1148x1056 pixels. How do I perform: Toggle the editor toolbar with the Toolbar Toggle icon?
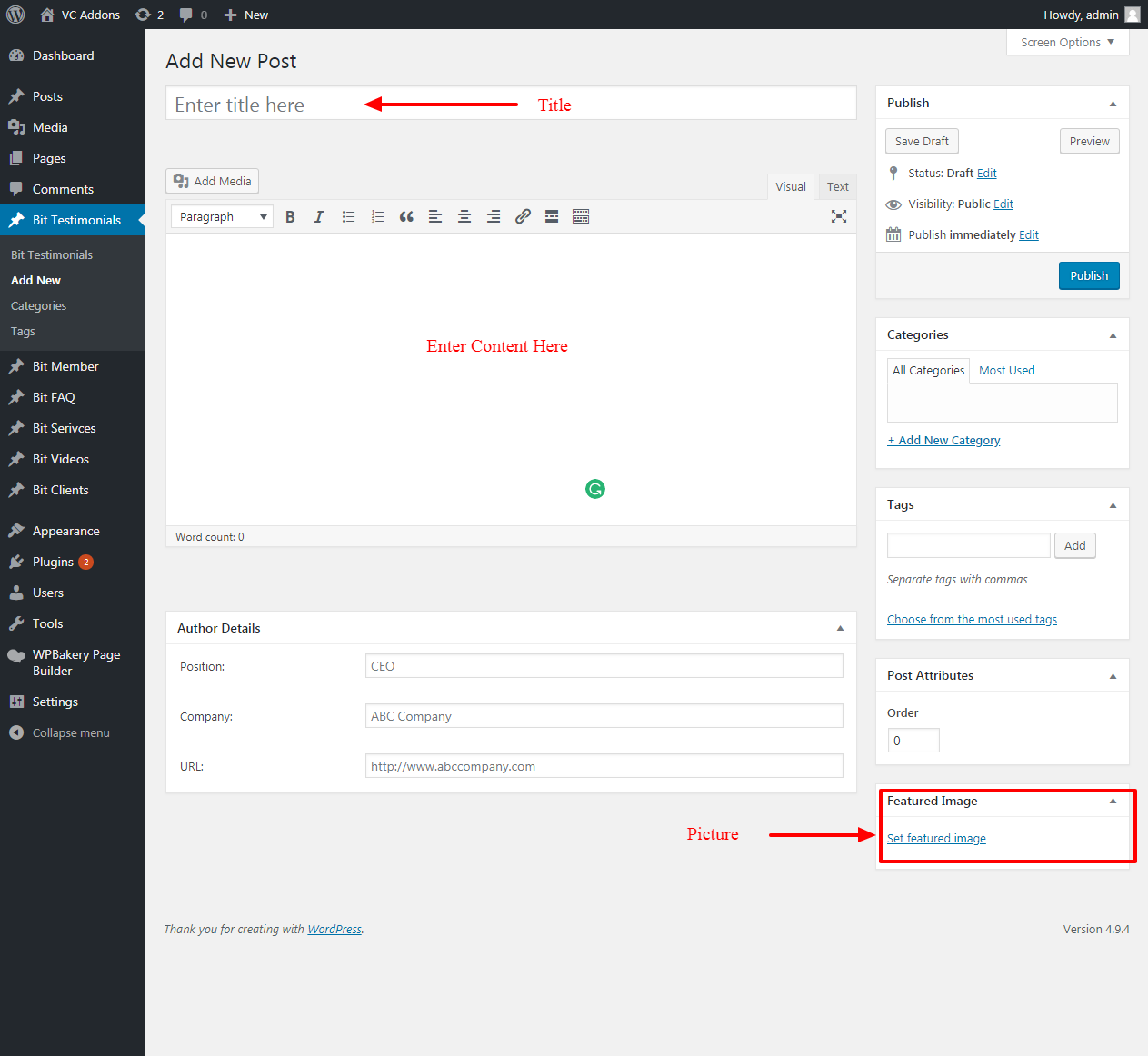tap(581, 217)
